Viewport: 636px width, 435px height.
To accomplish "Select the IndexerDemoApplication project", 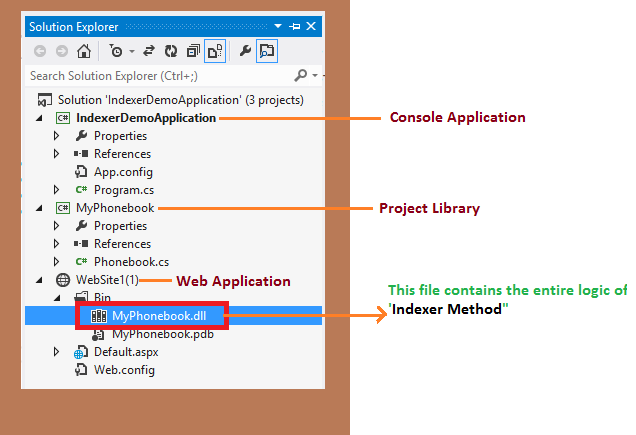I will click(x=146, y=118).
